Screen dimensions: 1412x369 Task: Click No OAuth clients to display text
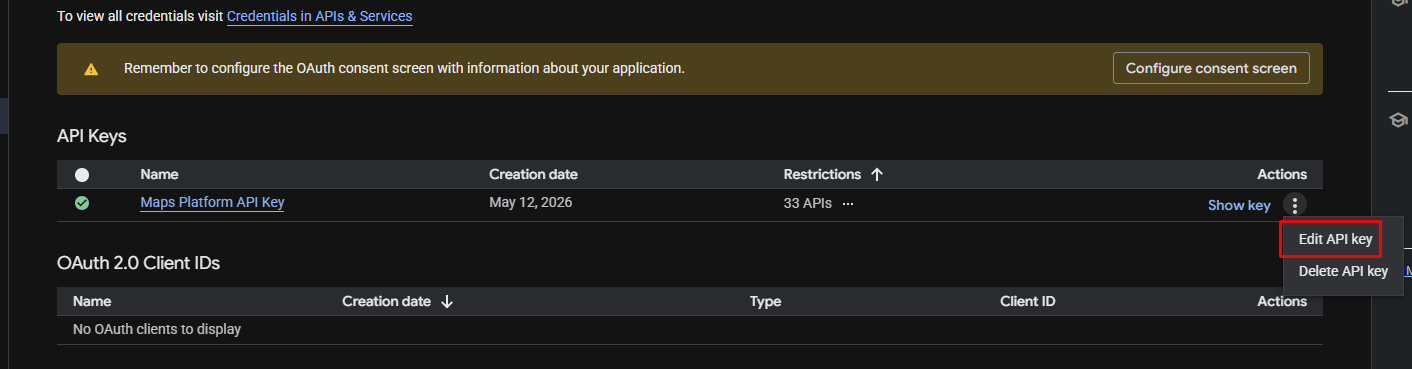tap(157, 329)
